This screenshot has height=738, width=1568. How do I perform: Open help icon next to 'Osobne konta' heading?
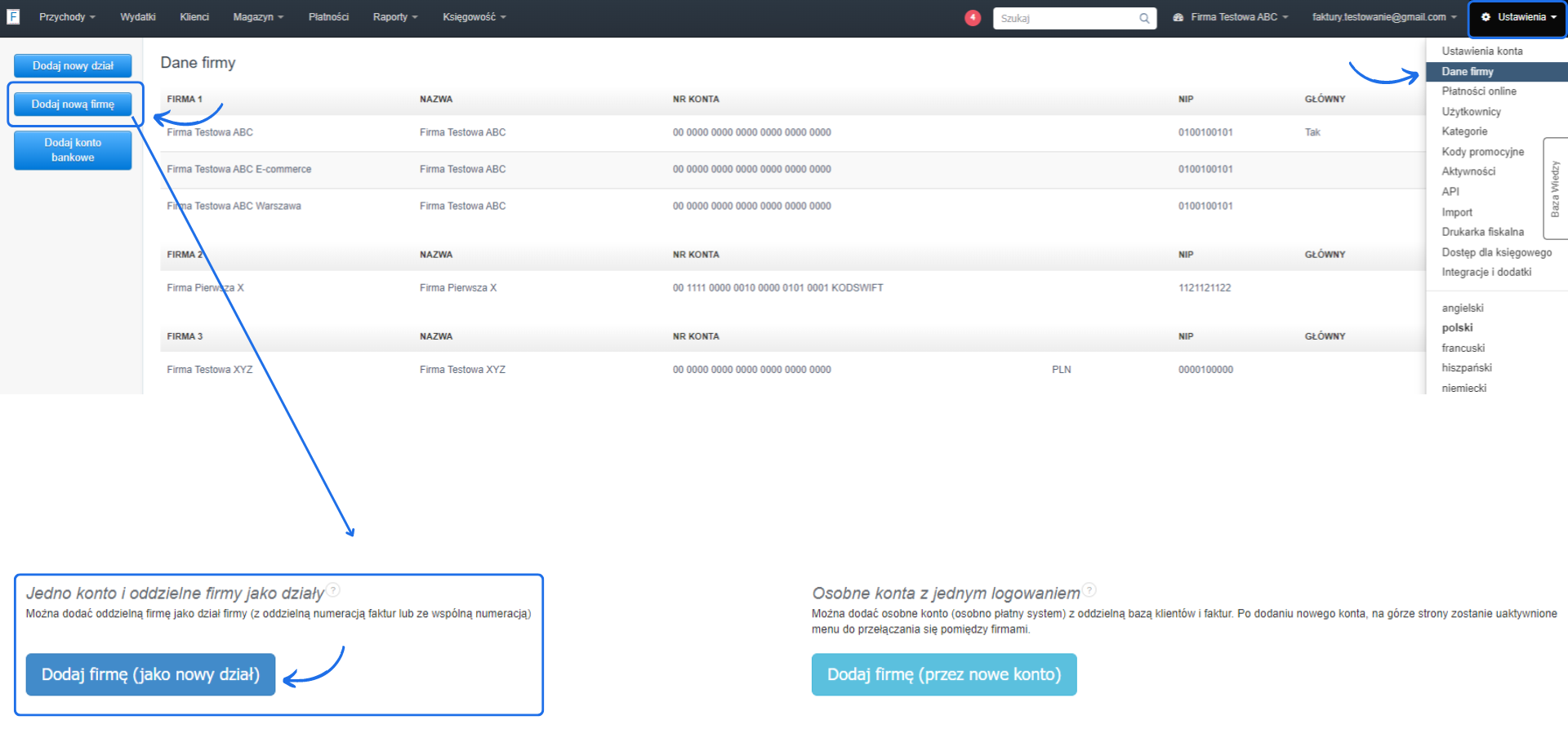click(1089, 590)
